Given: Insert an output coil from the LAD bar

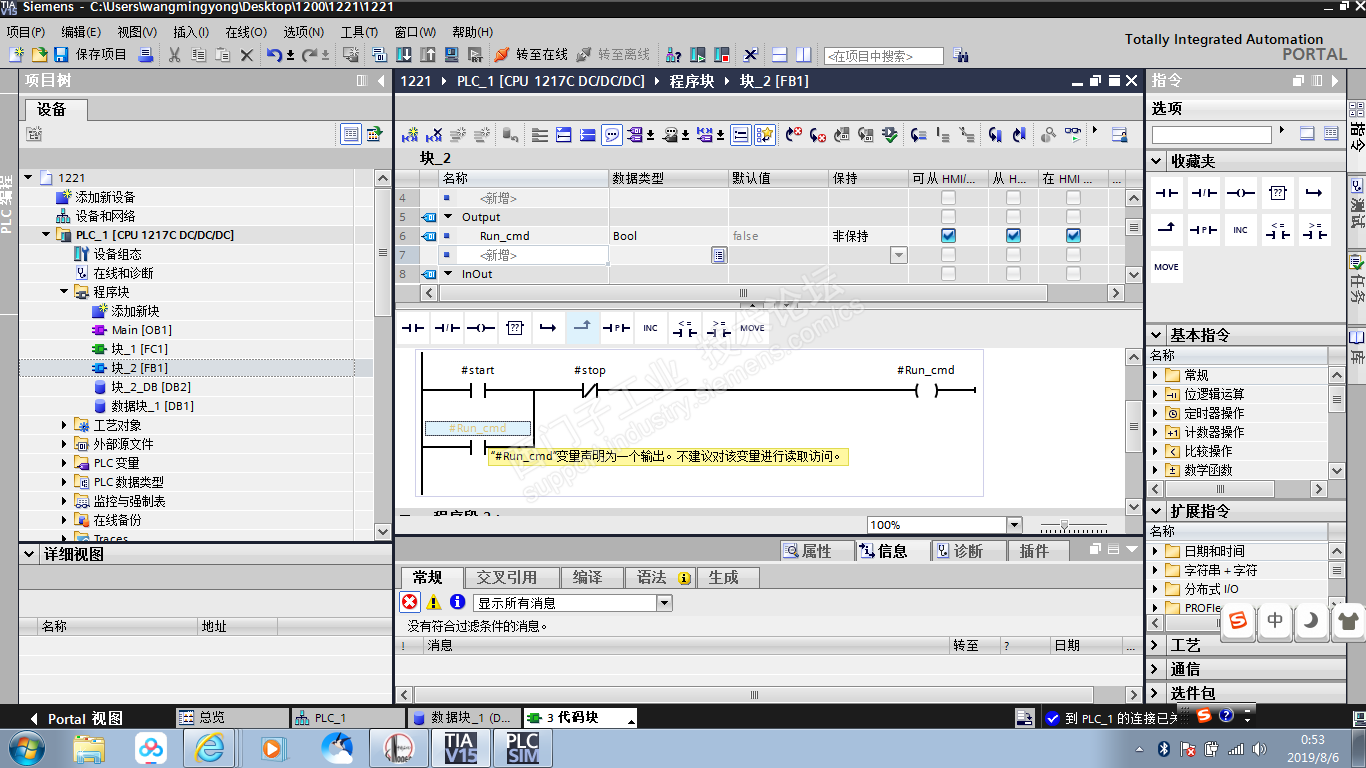Looking at the screenshot, I should (x=481, y=327).
